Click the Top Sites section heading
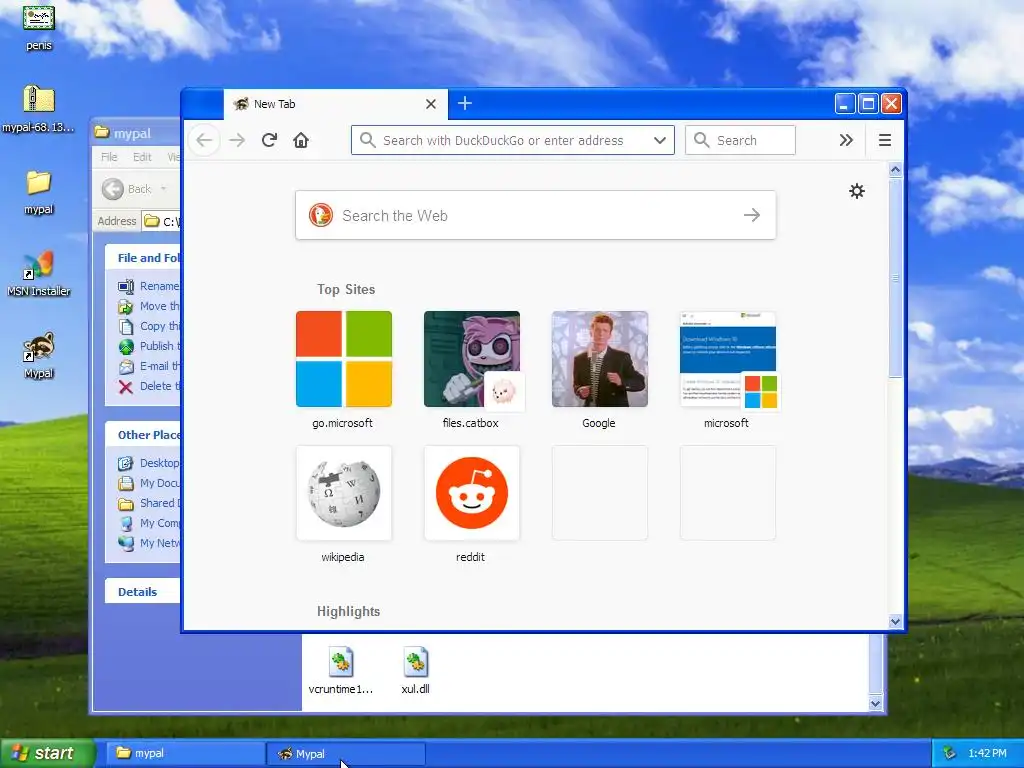 click(346, 289)
